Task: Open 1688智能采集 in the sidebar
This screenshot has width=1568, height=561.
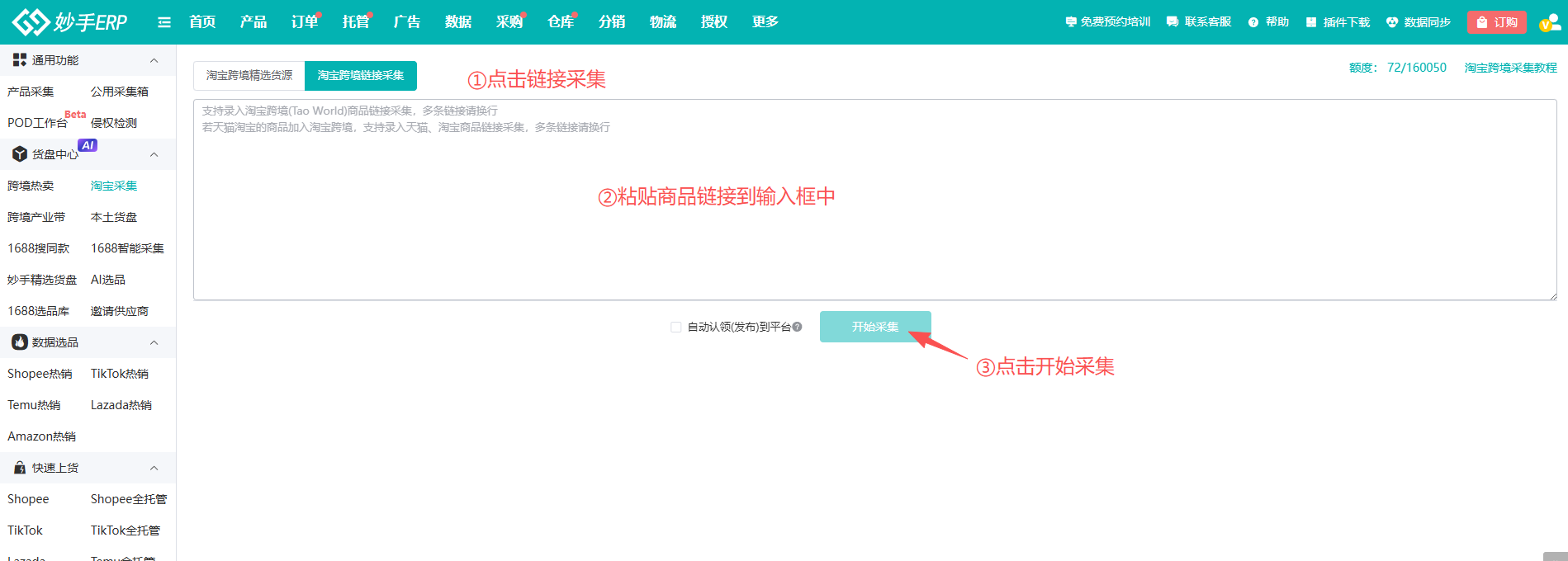Action: pos(127,248)
